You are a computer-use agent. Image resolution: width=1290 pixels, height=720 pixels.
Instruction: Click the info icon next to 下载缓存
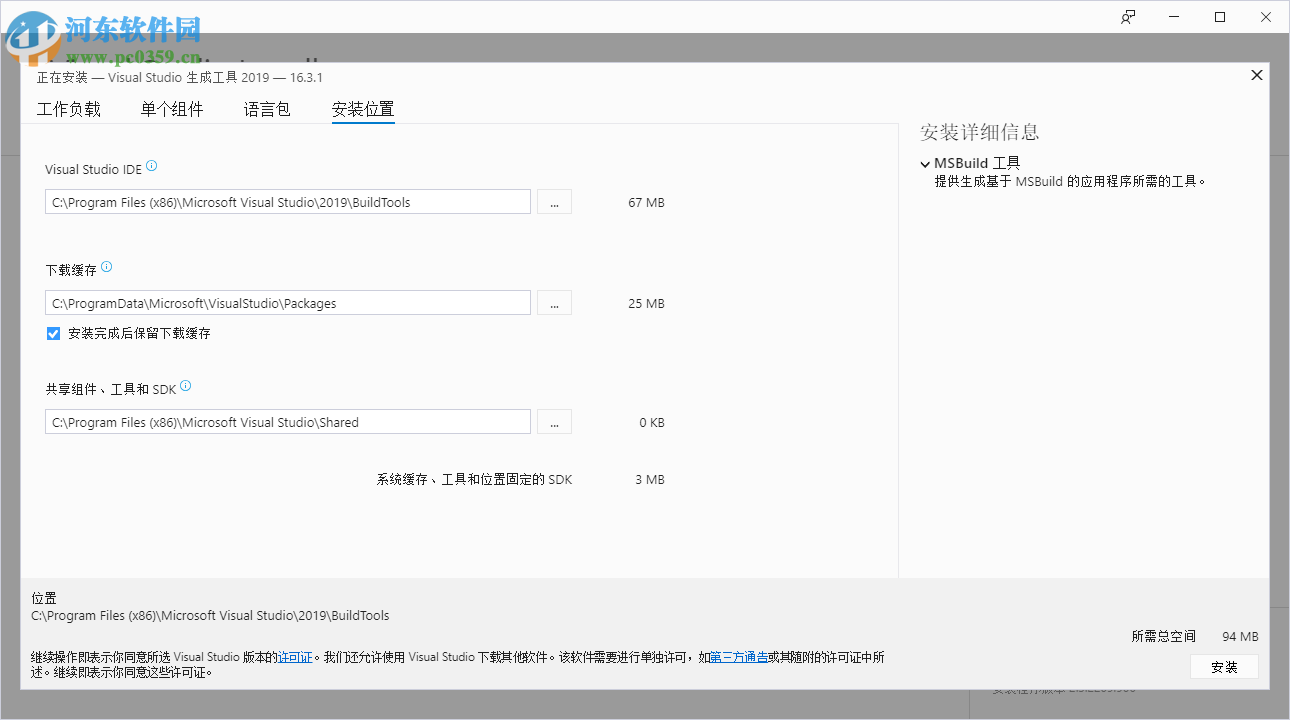(x=107, y=265)
